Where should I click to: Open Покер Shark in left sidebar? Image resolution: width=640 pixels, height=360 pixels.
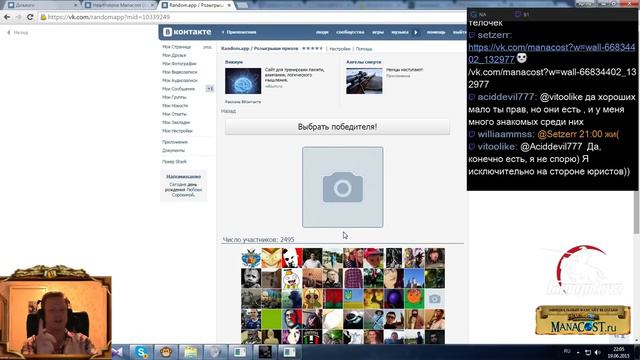point(174,162)
